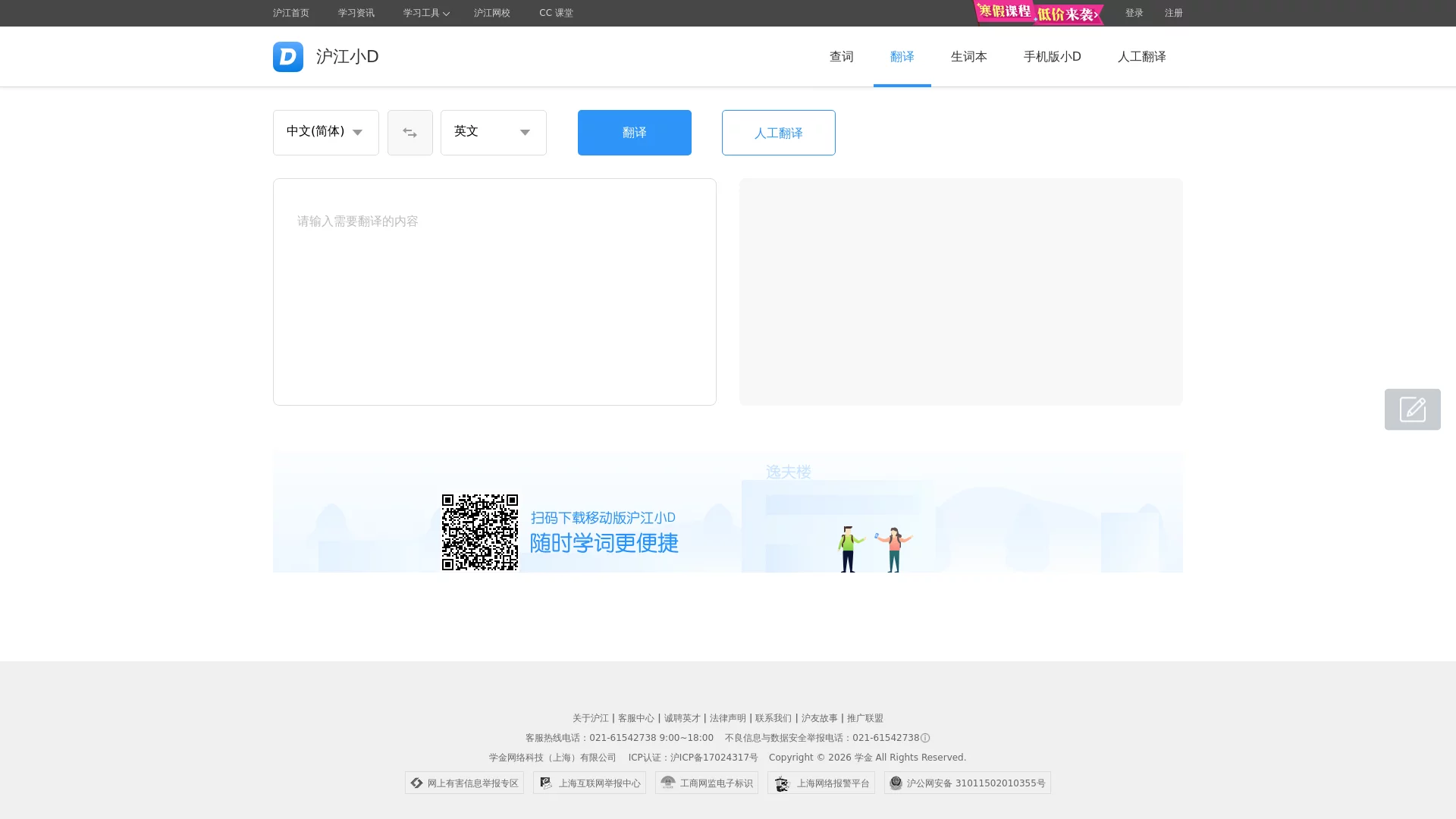This screenshot has width=1456, height=819.
Task: Click the 沪公网安备 shield icon
Action: coord(897,783)
